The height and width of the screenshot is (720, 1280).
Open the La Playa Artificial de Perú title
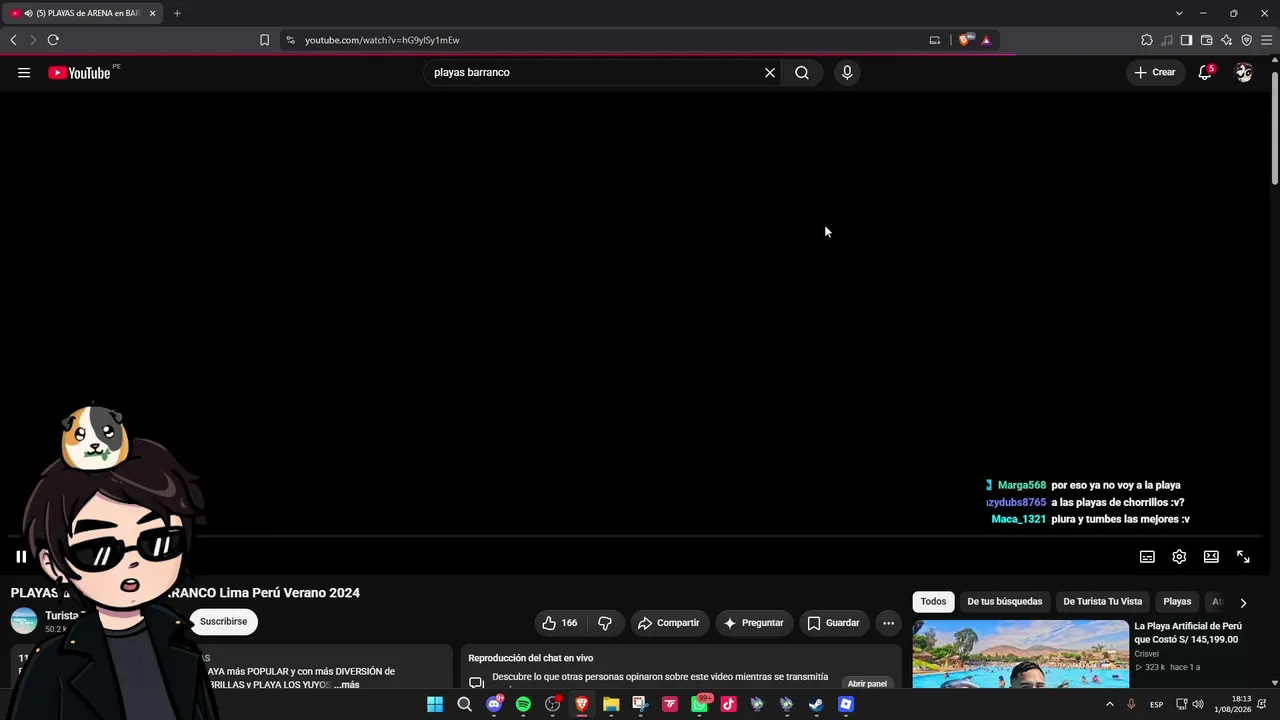tap(1188, 633)
